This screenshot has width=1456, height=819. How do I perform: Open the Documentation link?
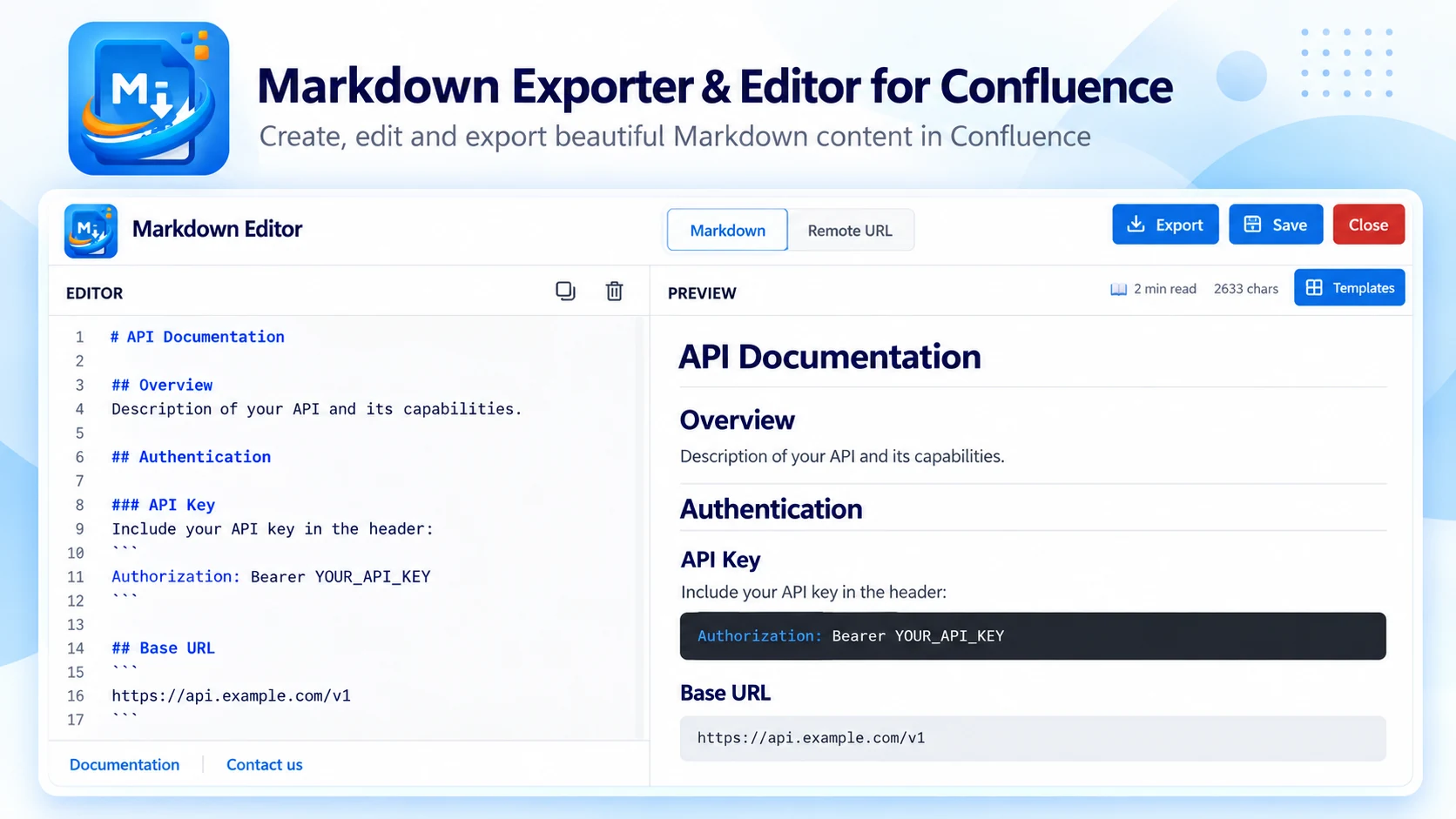125,764
